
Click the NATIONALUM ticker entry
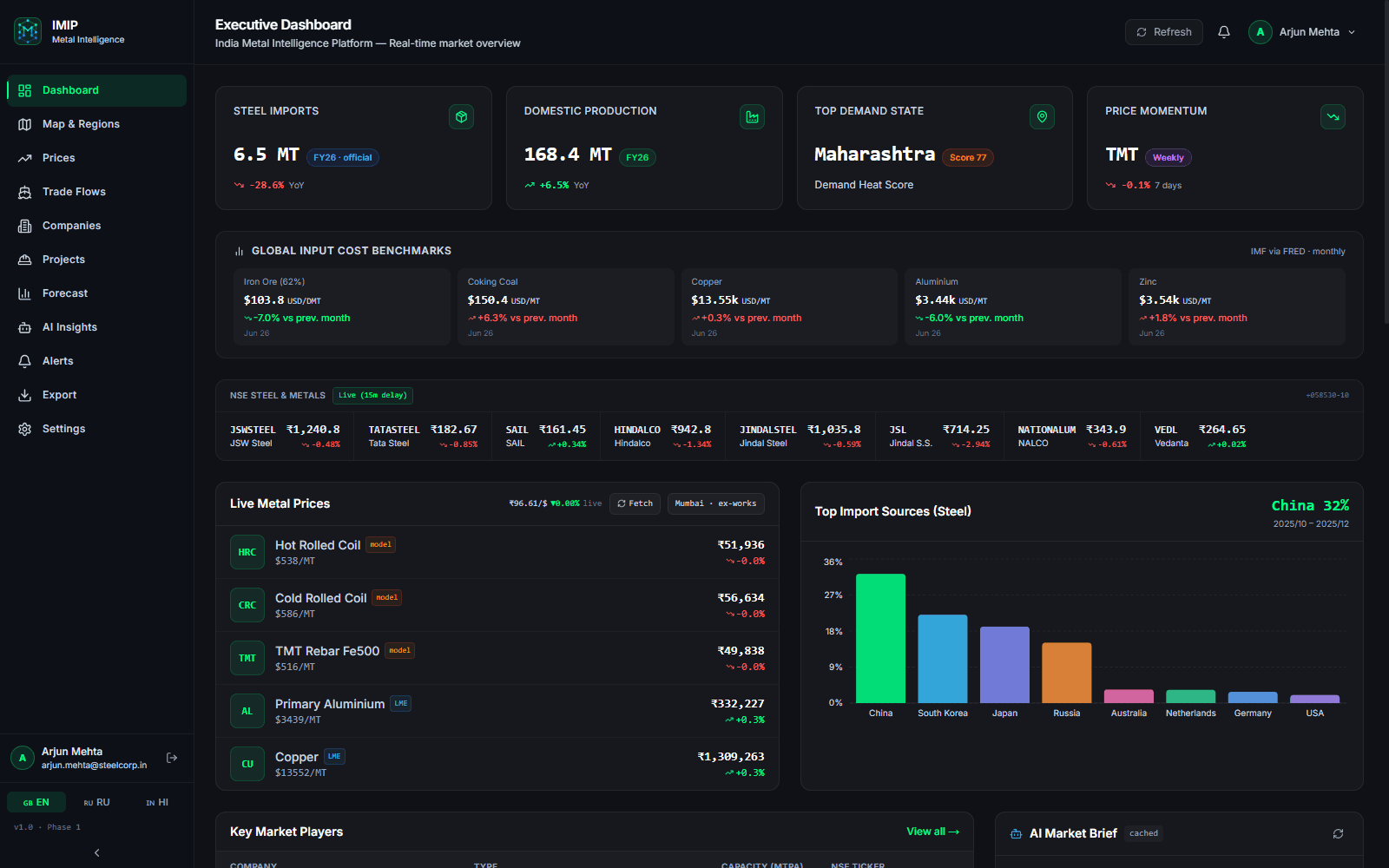1072,437
